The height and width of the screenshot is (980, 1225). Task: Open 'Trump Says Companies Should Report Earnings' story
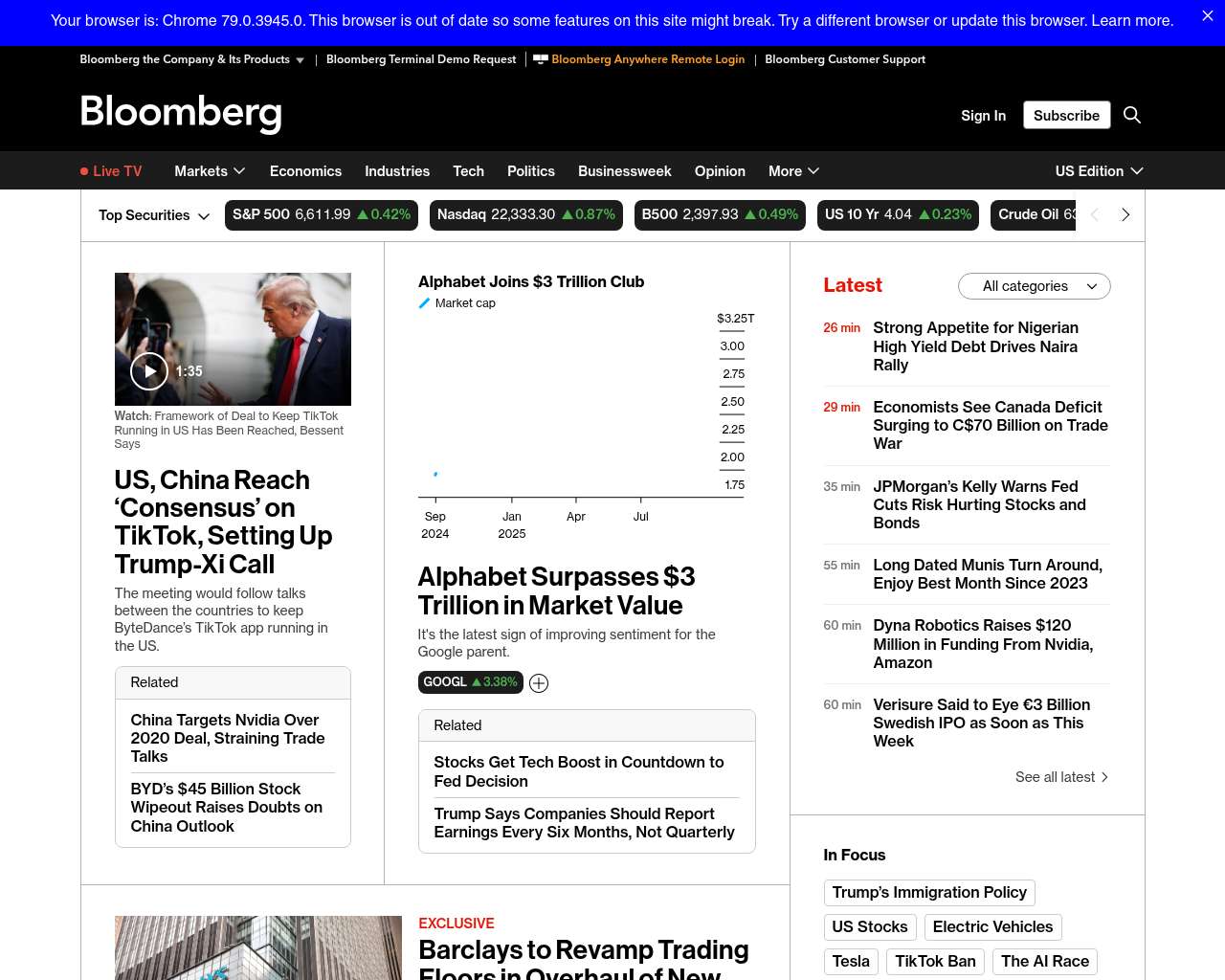(x=585, y=823)
